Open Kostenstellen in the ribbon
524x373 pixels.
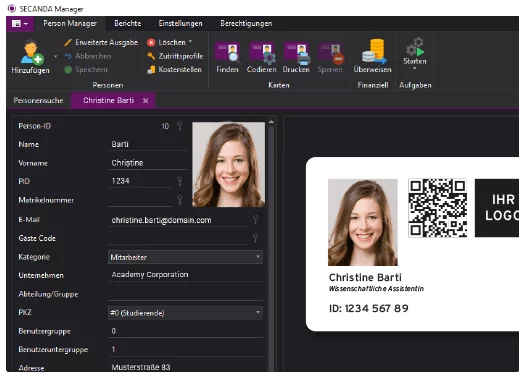click(x=175, y=70)
